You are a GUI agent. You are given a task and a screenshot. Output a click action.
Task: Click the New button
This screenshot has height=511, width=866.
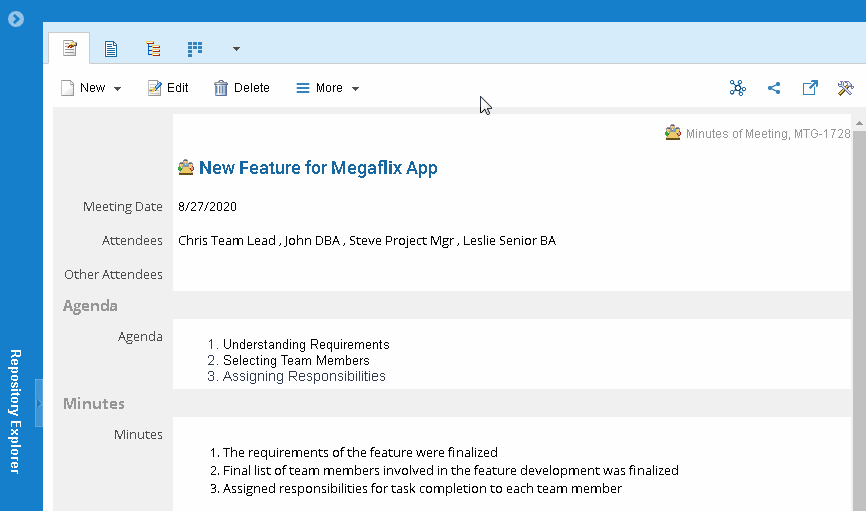point(83,88)
